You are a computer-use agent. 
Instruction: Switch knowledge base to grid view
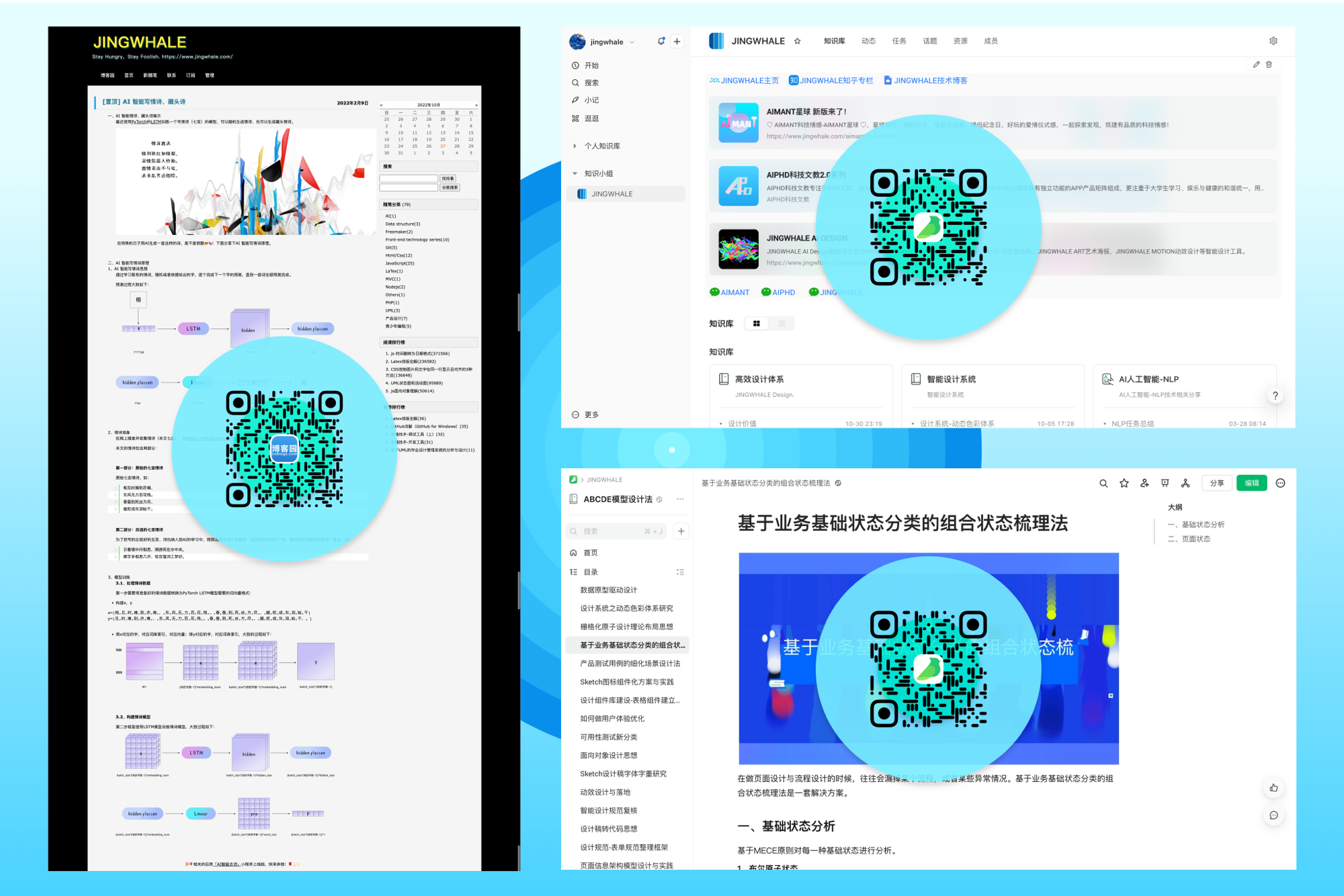click(757, 324)
